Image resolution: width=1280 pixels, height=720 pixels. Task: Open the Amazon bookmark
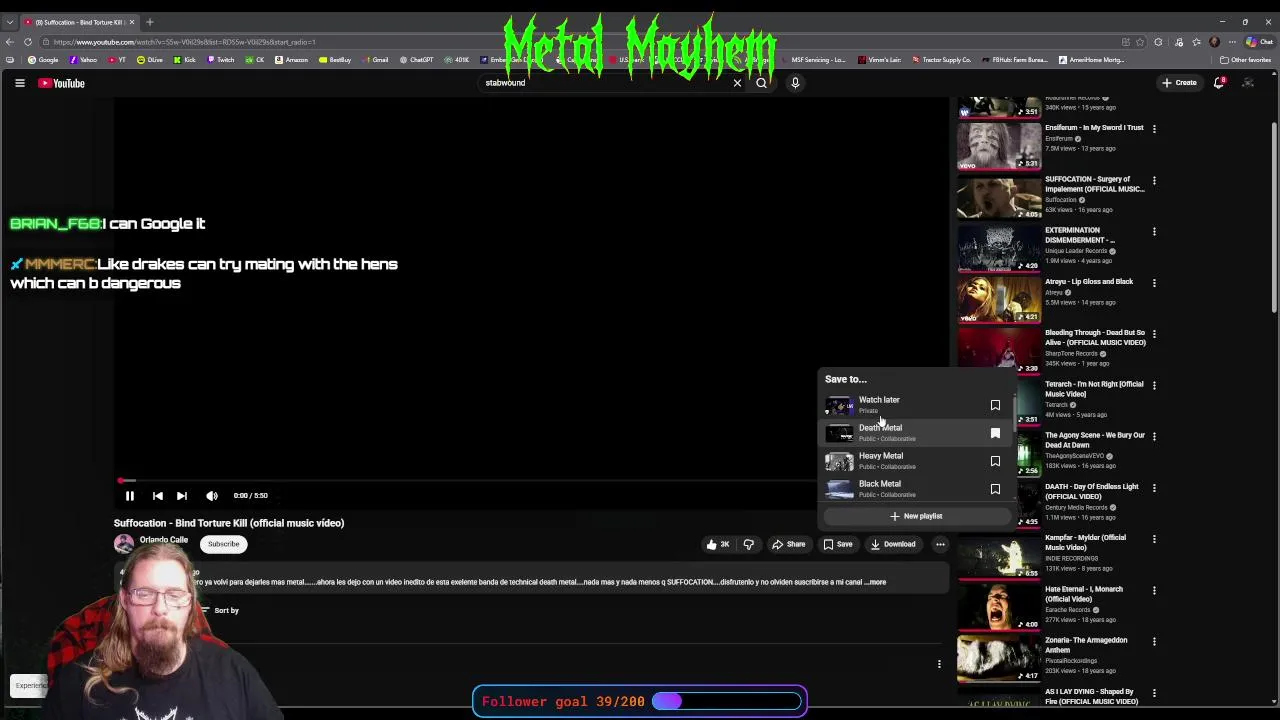click(x=291, y=60)
